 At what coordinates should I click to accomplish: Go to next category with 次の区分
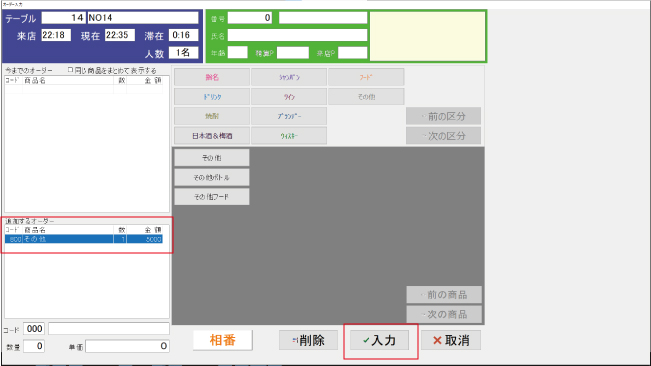443,136
